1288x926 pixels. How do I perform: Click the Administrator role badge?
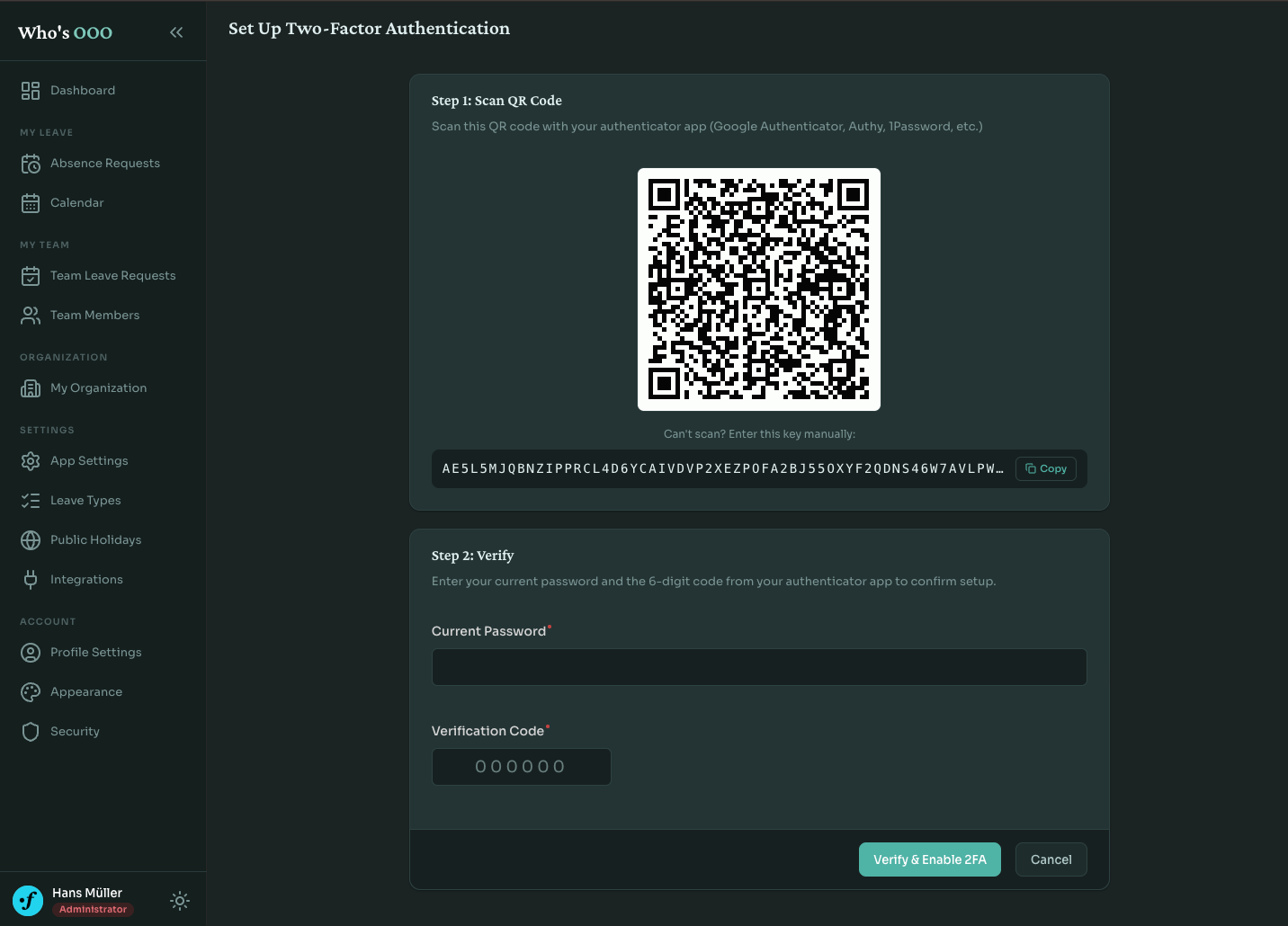point(94,910)
